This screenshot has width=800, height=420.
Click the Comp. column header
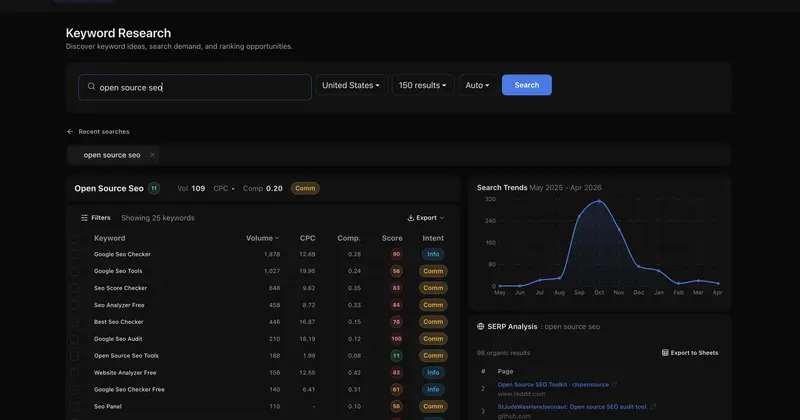[348, 238]
